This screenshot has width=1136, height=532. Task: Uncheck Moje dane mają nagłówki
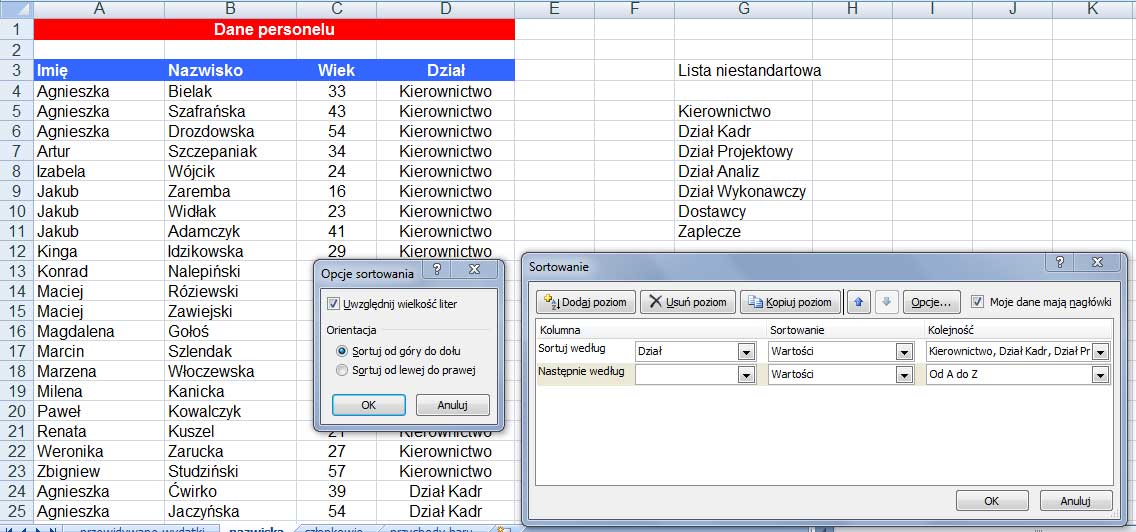pos(977,301)
